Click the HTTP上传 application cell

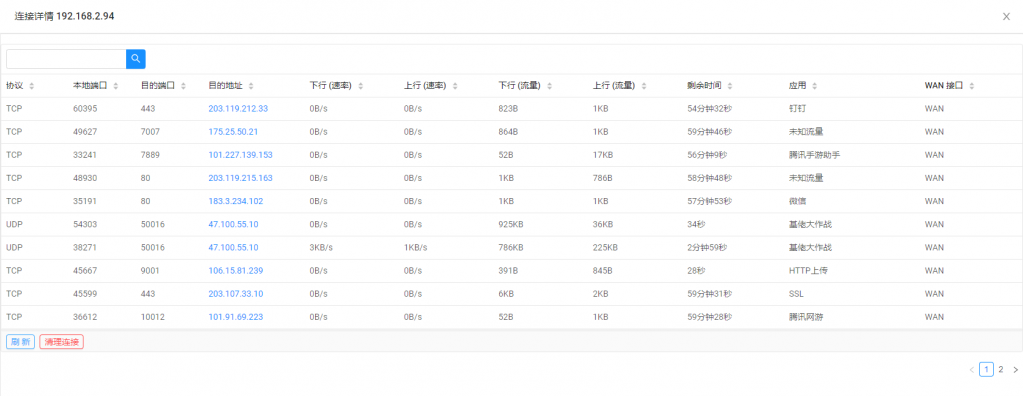pos(808,271)
